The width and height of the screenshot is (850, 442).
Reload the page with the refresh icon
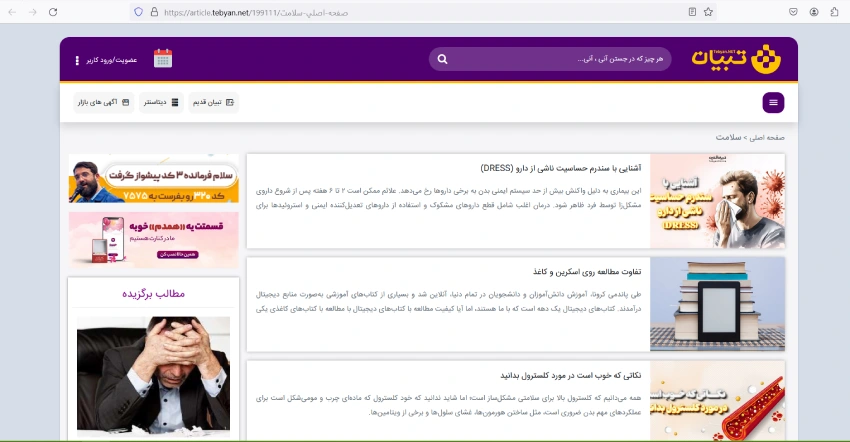click(53, 12)
